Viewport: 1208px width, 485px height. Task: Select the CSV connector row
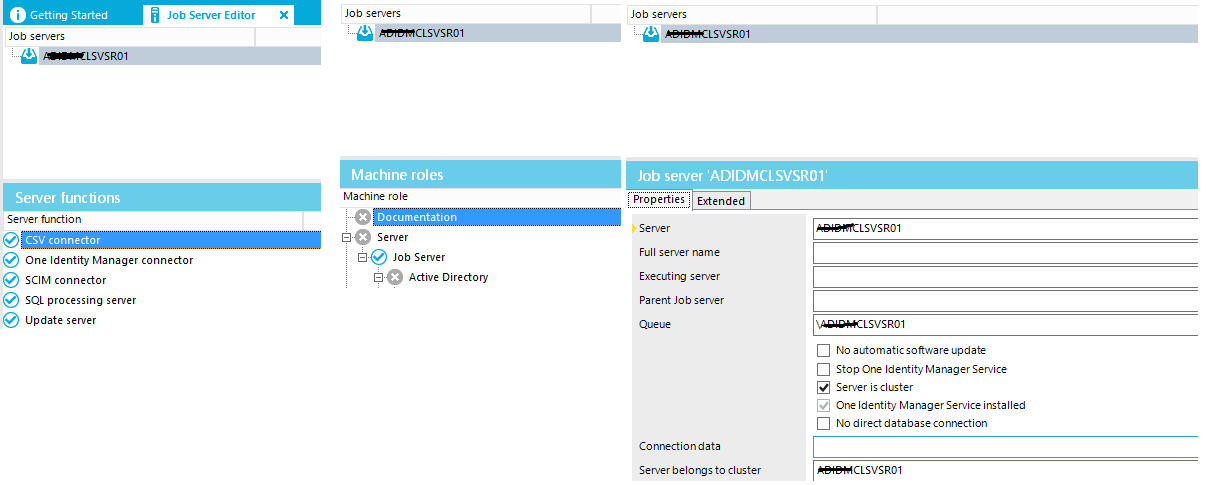pyautogui.click(x=171, y=240)
